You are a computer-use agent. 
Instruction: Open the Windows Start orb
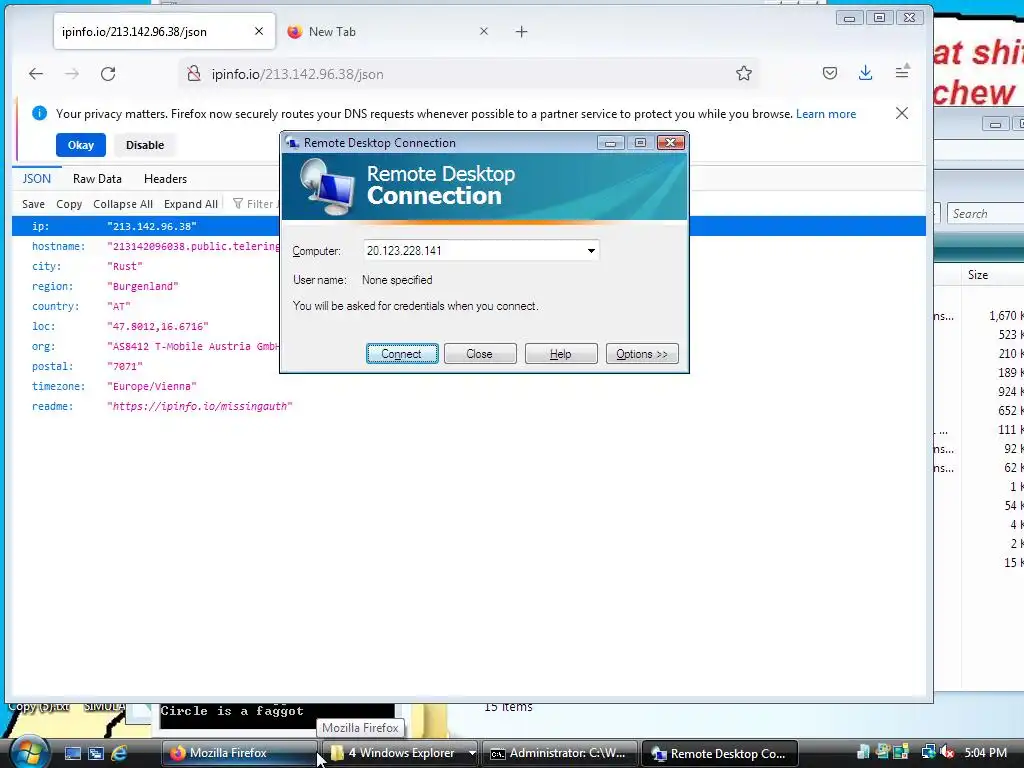tap(30, 752)
